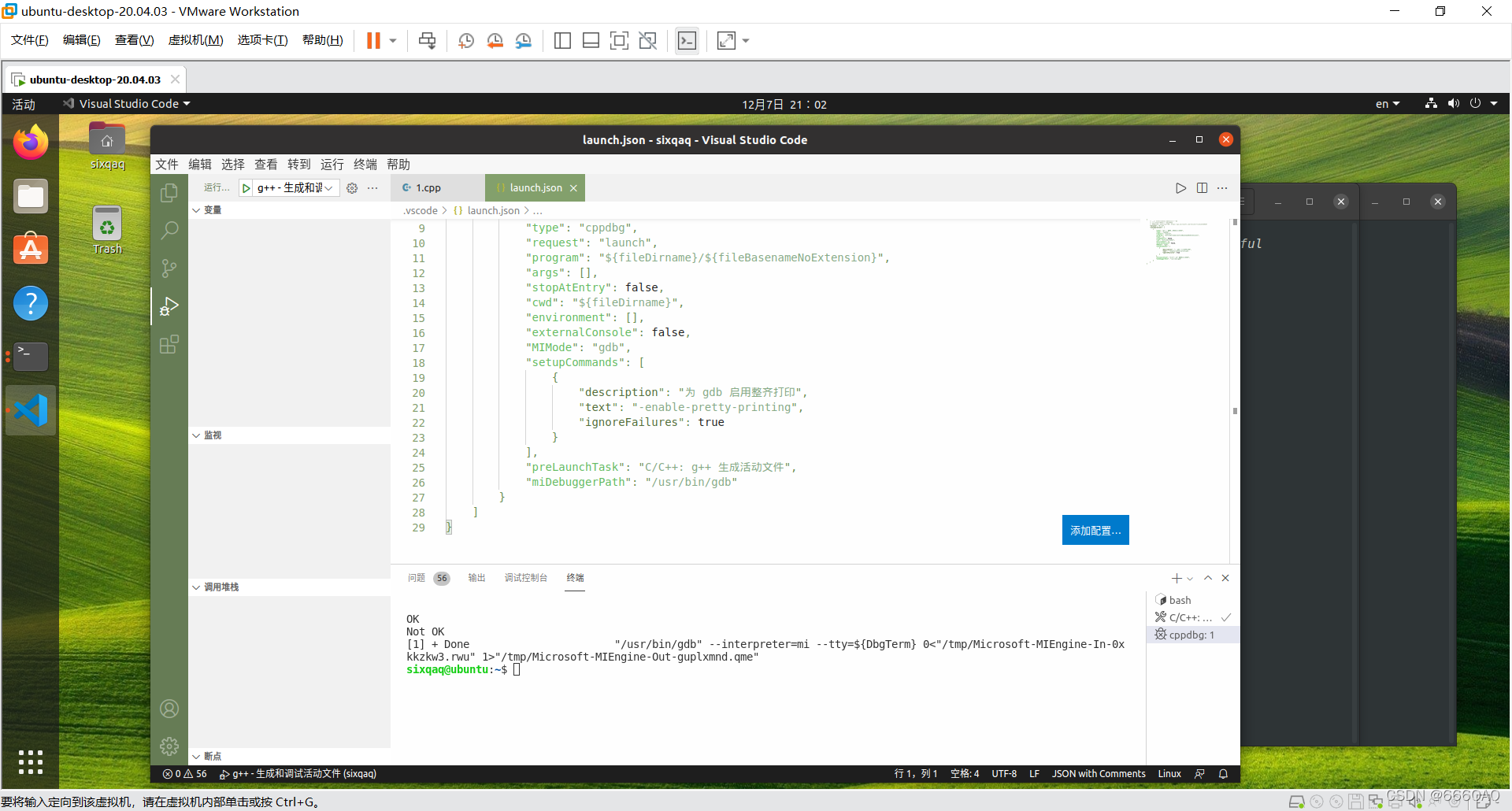Expand the 断点 breakpoints section
This screenshot has width=1512, height=811.
208,756
